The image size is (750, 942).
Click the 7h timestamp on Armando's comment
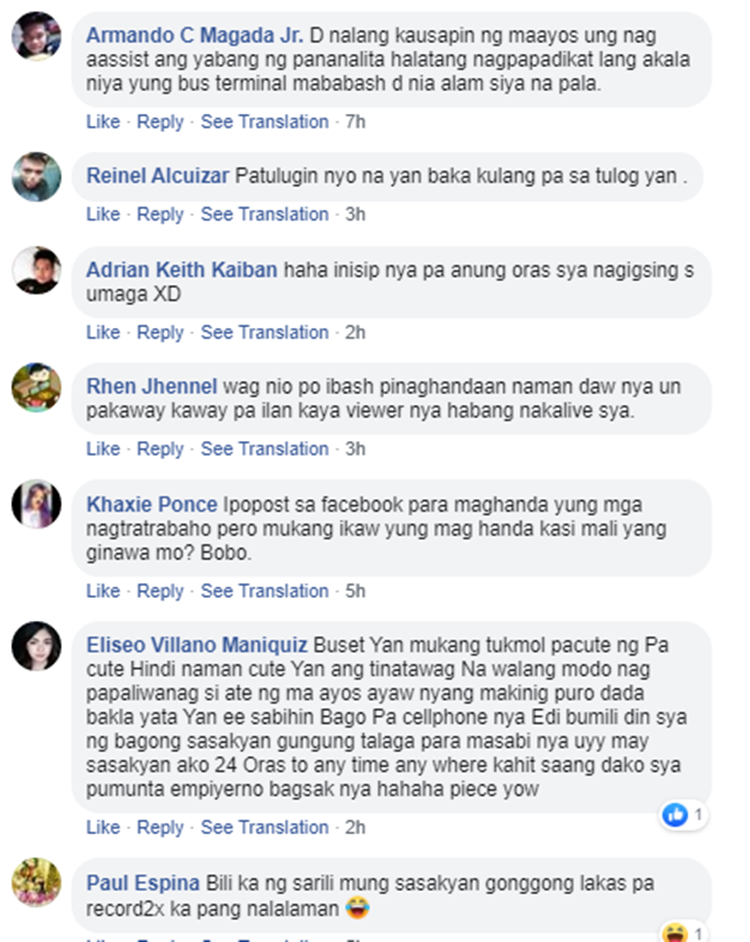click(x=355, y=121)
